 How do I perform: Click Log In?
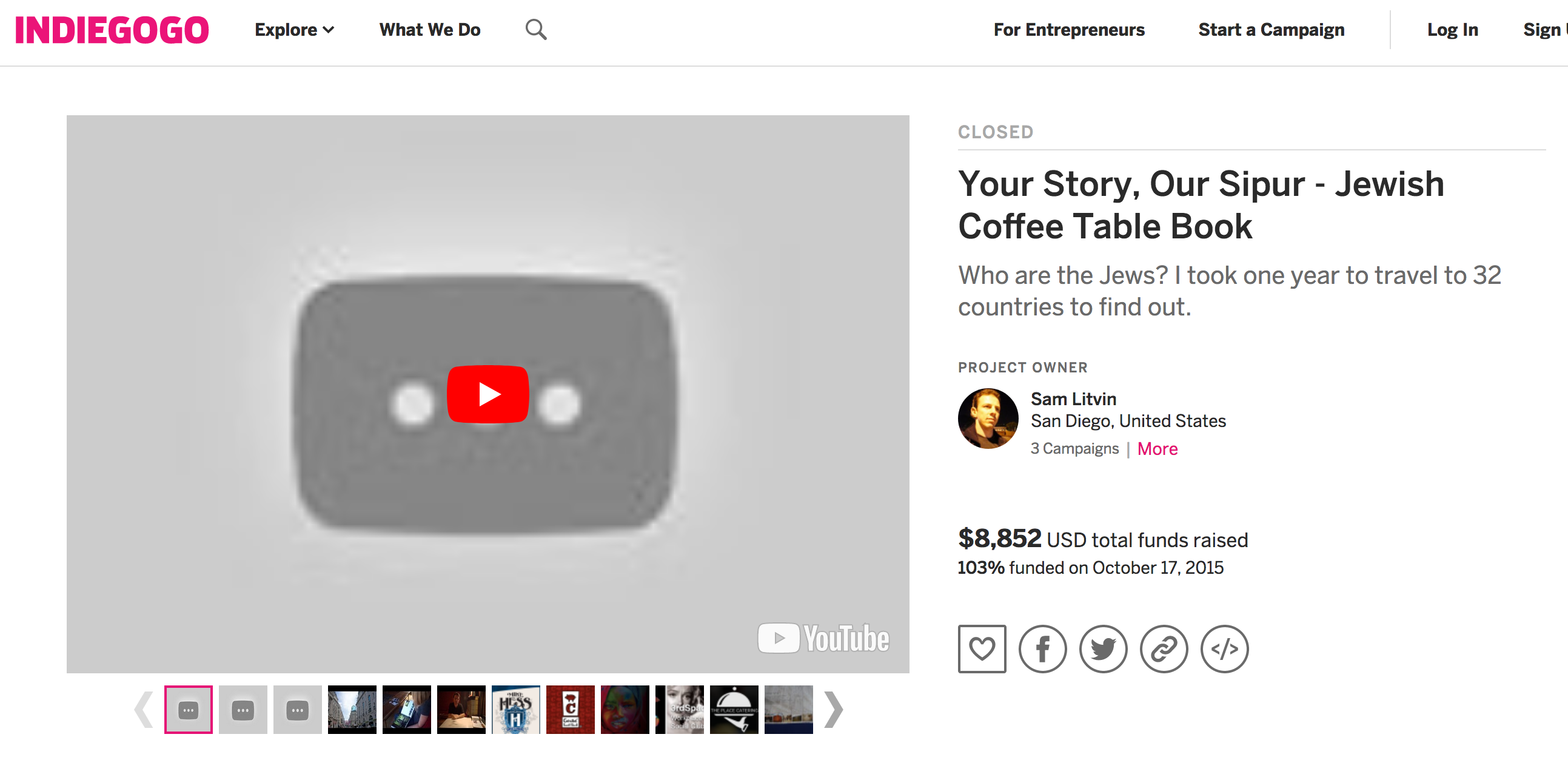click(1452, 30)
